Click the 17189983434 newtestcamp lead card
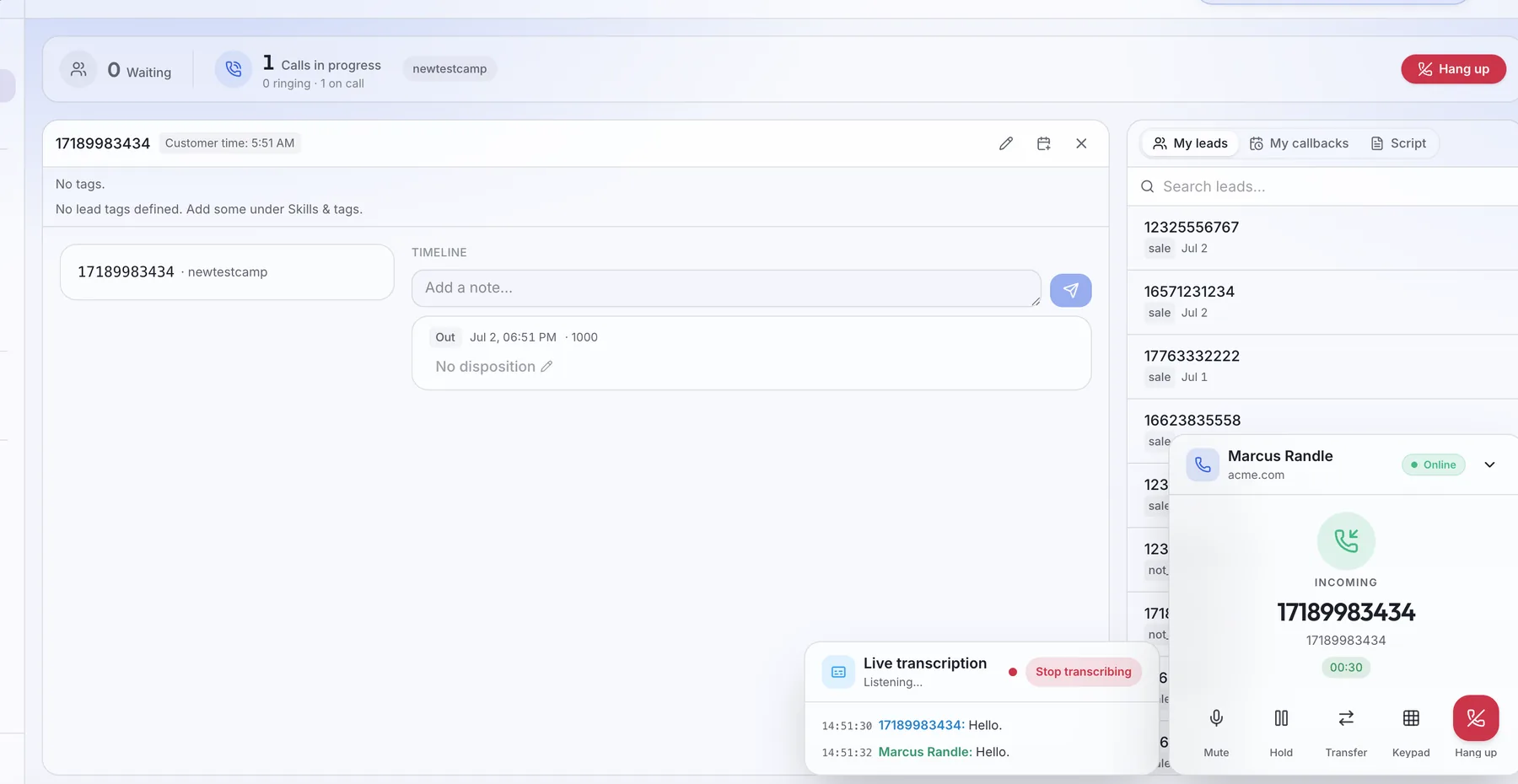The height and width of the screenshot is (784, 1518). click(x=227, y=272)
